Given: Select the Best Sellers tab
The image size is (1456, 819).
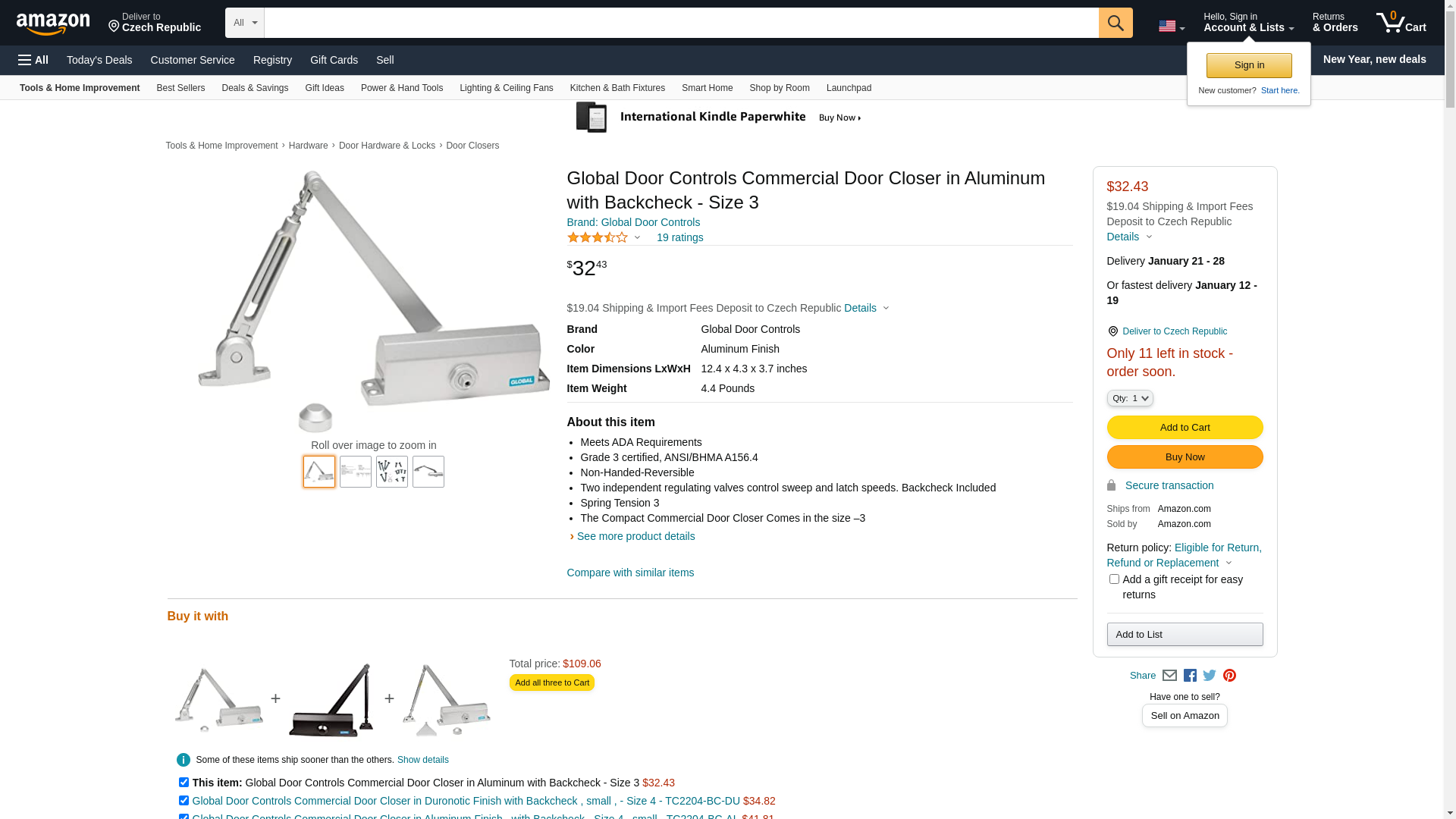Looking at the screenshot, I should (x=180, y=88).
